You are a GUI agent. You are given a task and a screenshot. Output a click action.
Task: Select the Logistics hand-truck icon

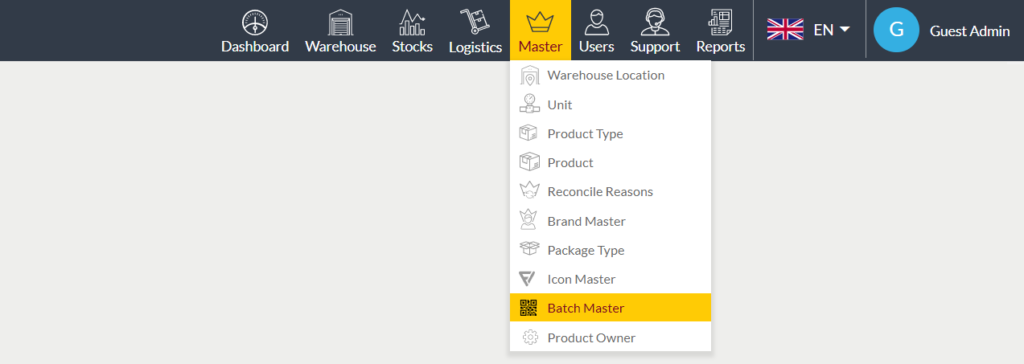(x=475, y=22)
